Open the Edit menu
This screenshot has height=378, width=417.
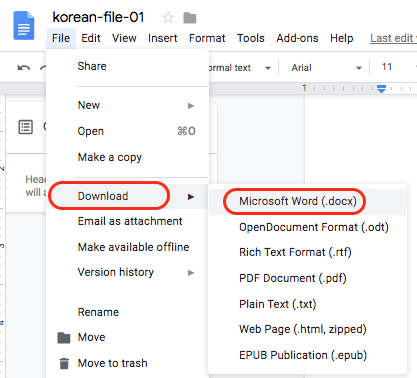tap(91, 38)
